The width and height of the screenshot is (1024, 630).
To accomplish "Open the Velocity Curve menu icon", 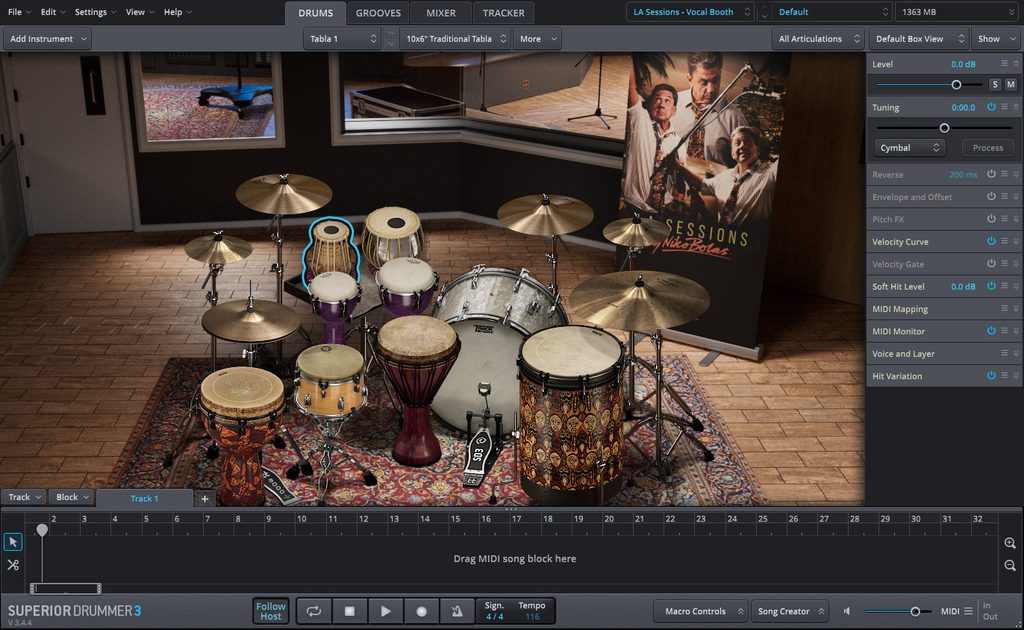I will pos(1004,242).
